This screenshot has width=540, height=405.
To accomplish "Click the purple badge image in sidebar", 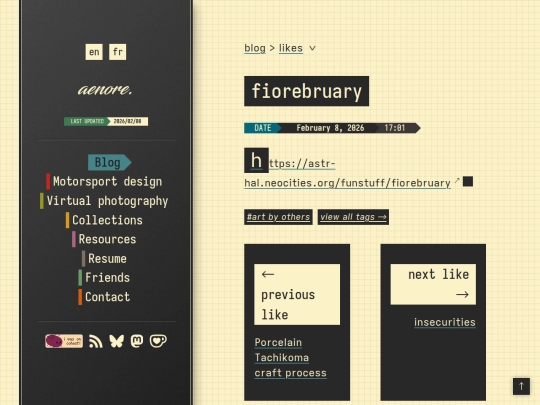I will [x=64, y=341].
